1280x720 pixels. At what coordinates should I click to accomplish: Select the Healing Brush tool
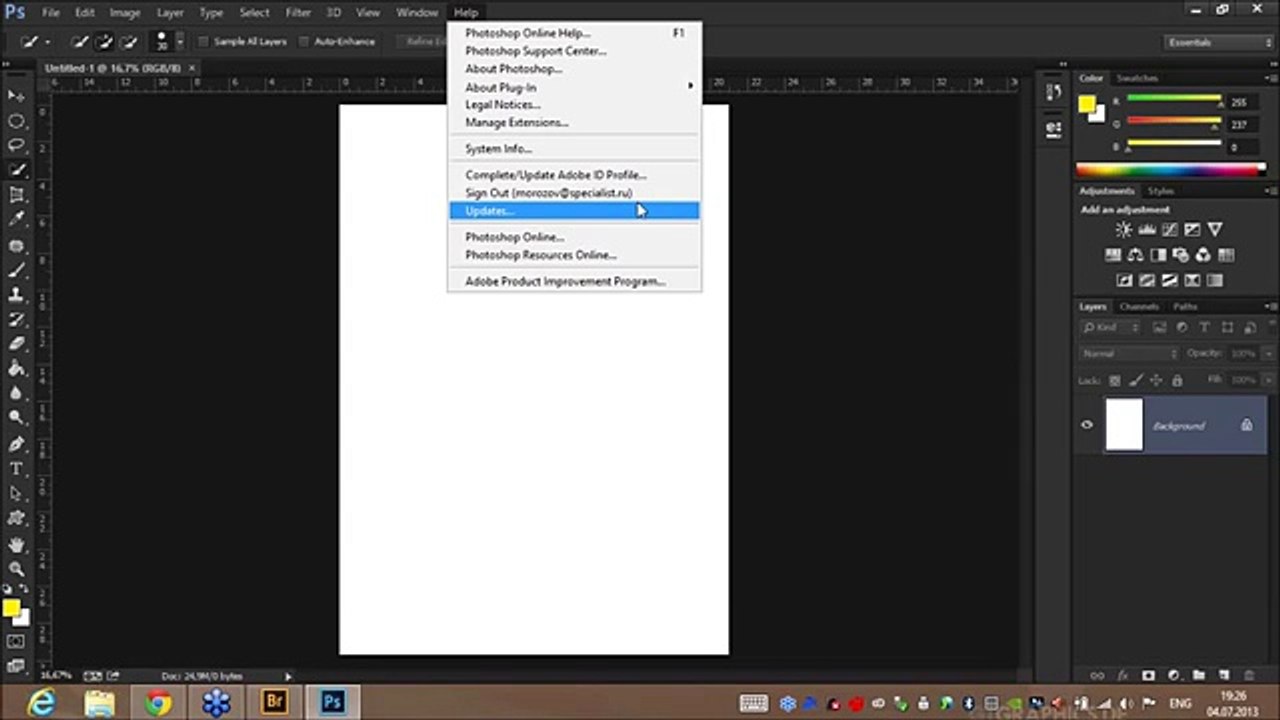[x=16, y=246]
